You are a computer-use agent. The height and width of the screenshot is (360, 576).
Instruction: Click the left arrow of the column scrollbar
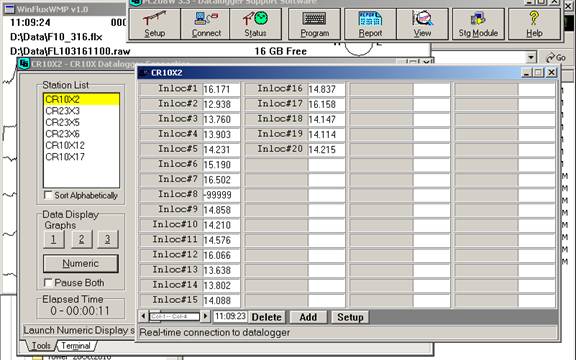click(143, 316)
